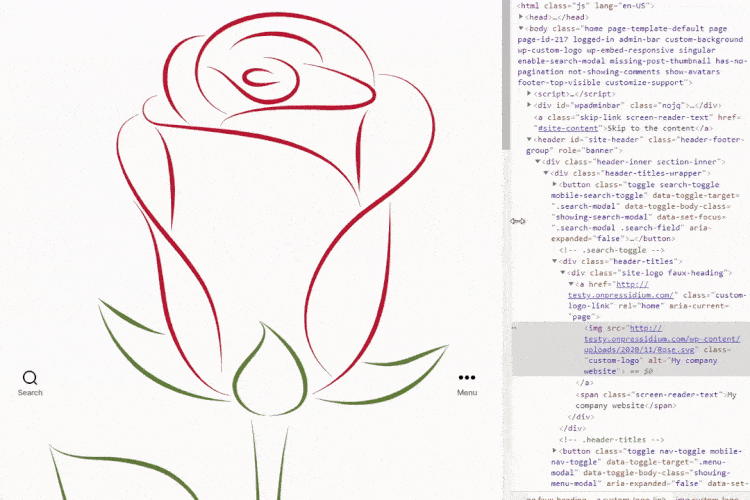Click the Elements panel vertical scrollbar thumb
This screenshot has height=500, width=750.
(506, 74)
